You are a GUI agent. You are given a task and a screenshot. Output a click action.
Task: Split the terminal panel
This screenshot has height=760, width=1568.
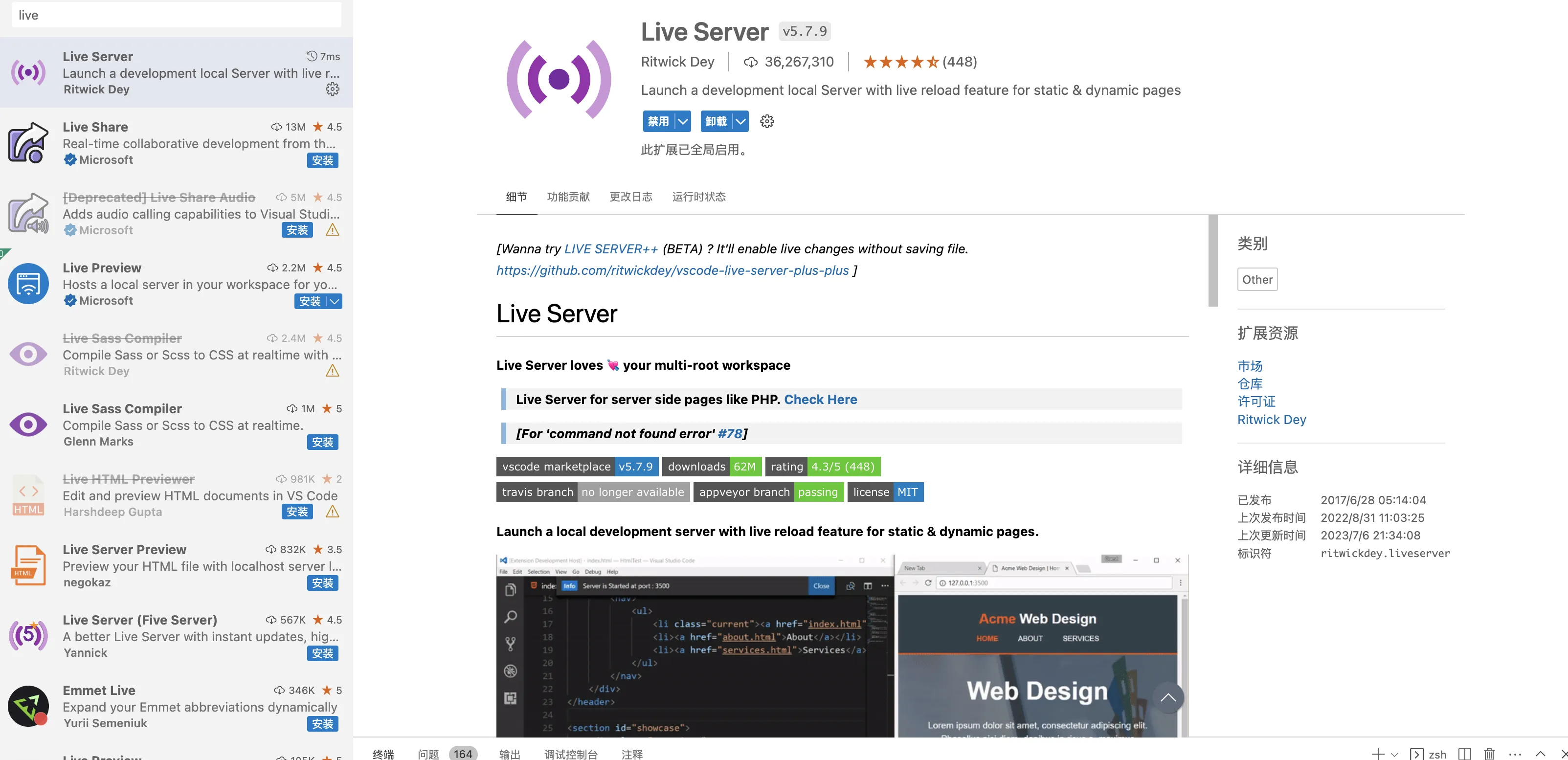pyautogui.click(x=1464, y=754)
